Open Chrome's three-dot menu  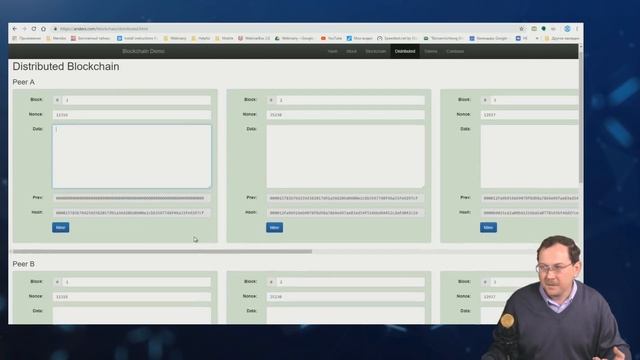point(577,29)
